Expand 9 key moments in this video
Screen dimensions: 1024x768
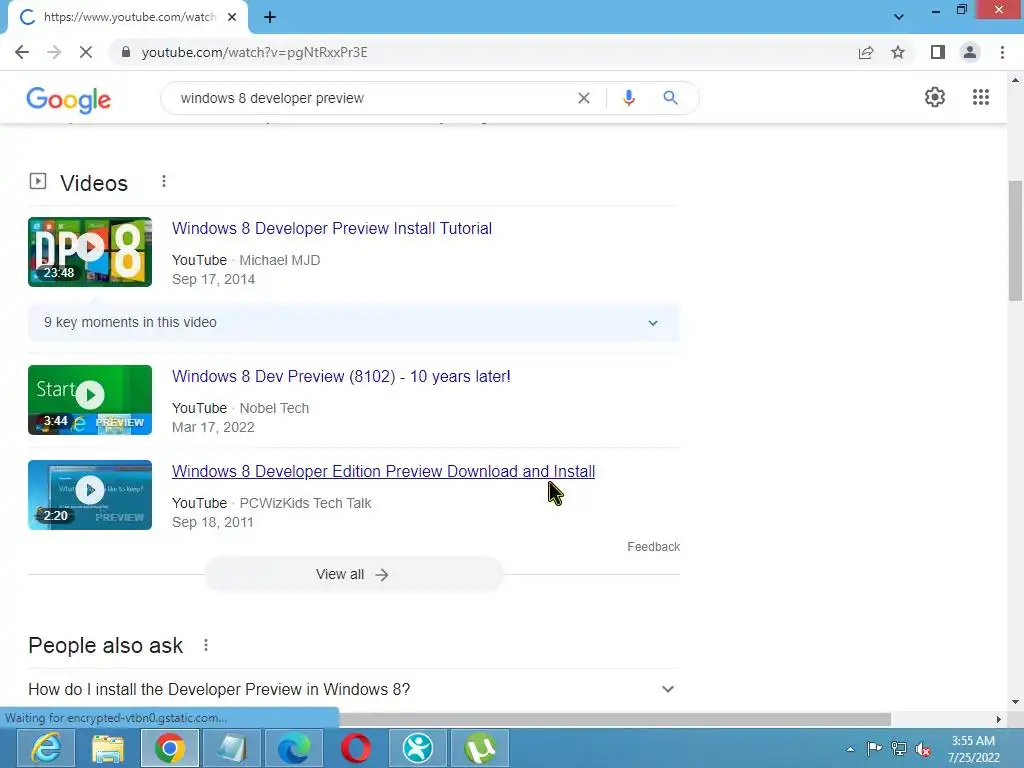point(353,323)
